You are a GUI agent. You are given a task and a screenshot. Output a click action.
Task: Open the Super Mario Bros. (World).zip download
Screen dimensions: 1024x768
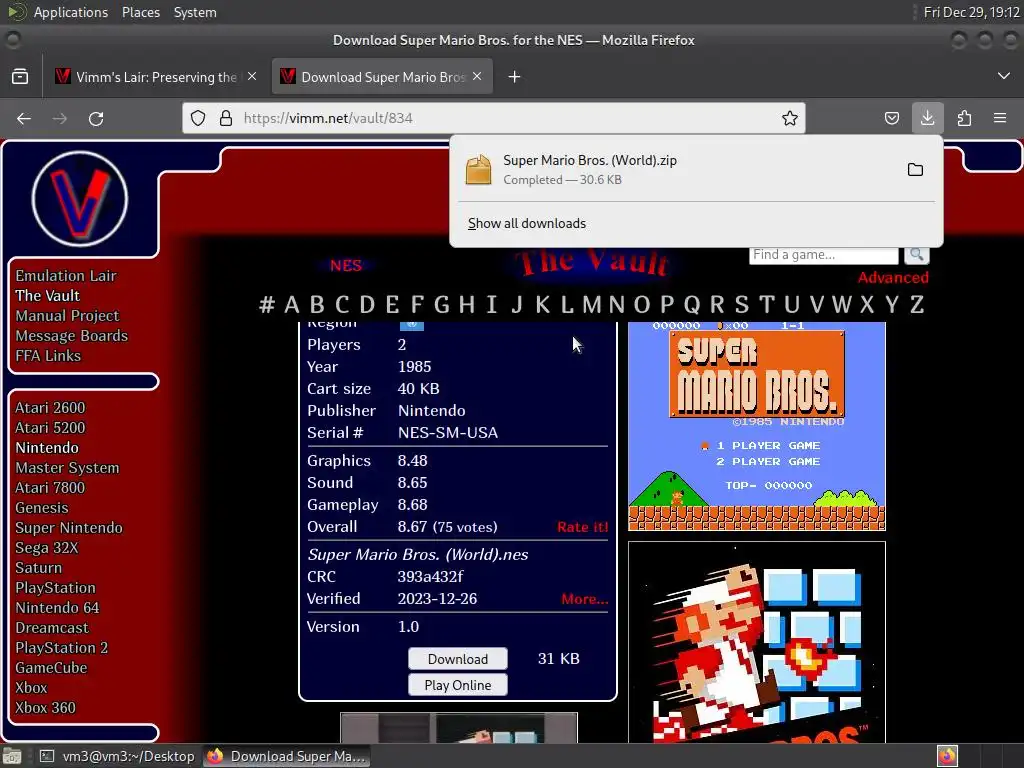(677, 170)
